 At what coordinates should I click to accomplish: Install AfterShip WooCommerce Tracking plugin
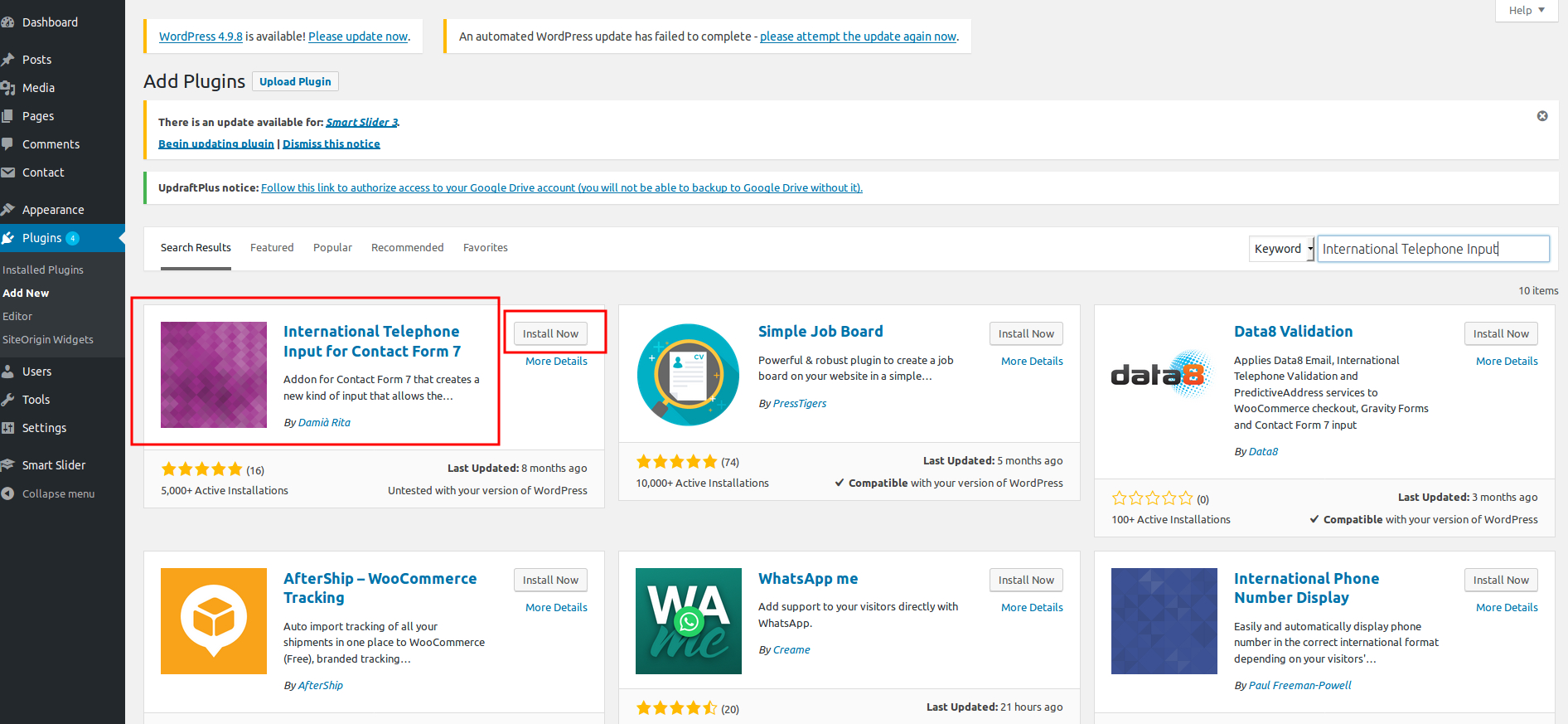click(550, 580)
